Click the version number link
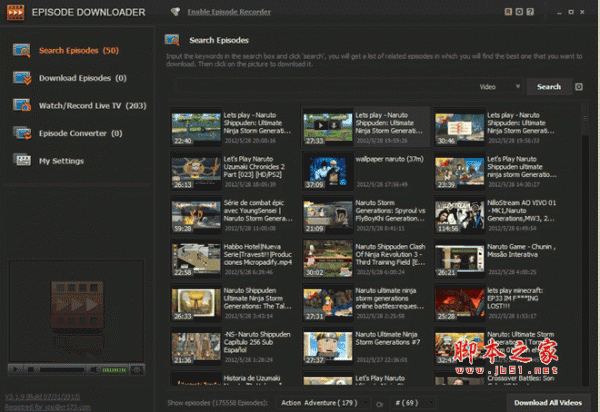The image size is (600, 412). click(42, 397)
